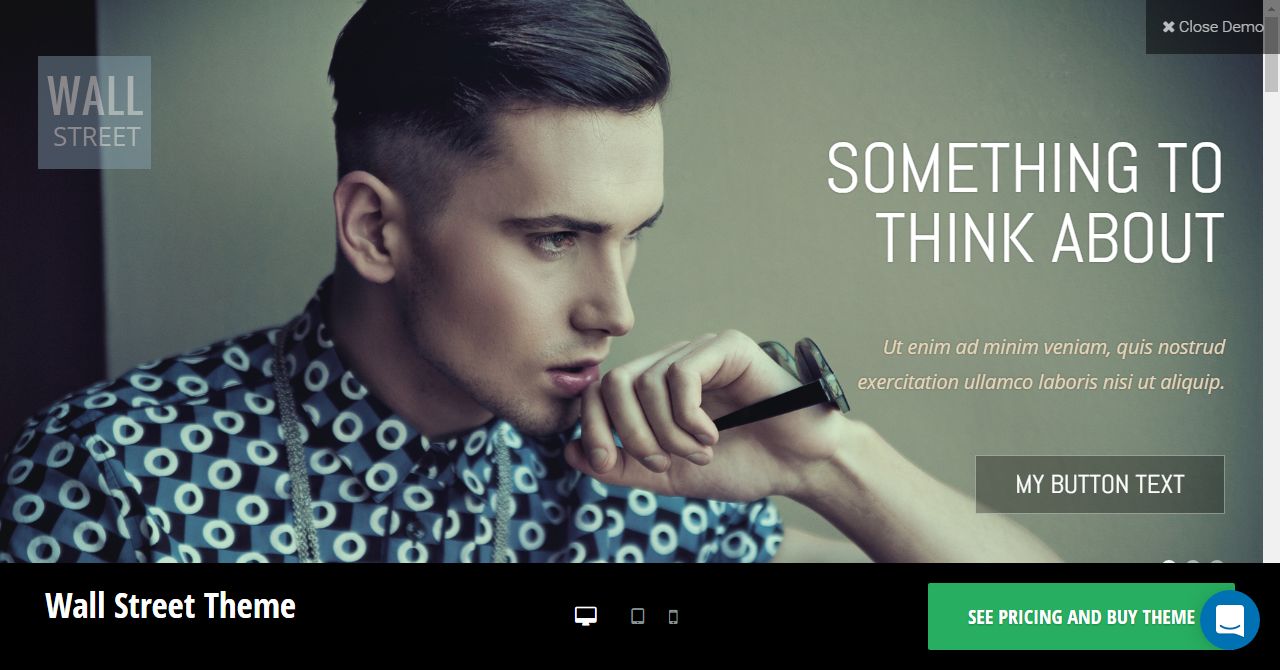Switch to tablet preview mode
The image size is (1280, 670).
(x=637, y=616)
